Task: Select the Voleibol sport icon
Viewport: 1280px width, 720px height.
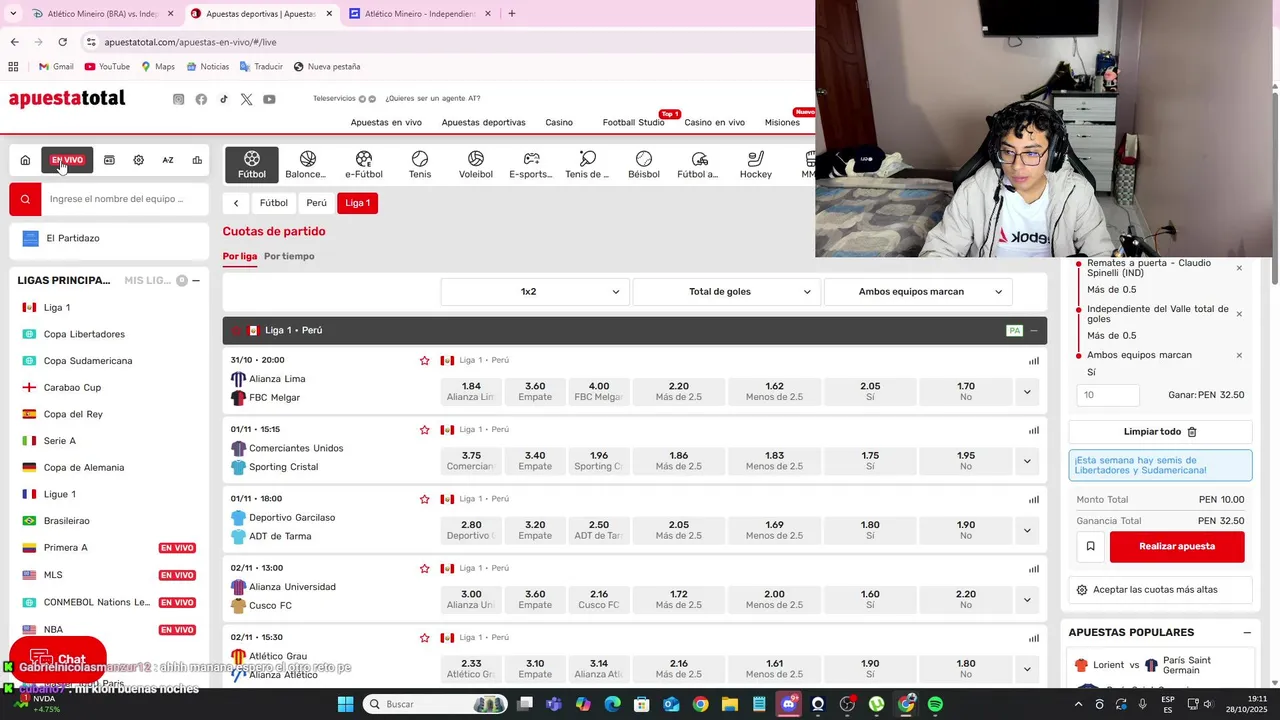Action: (x=476, y=165)
